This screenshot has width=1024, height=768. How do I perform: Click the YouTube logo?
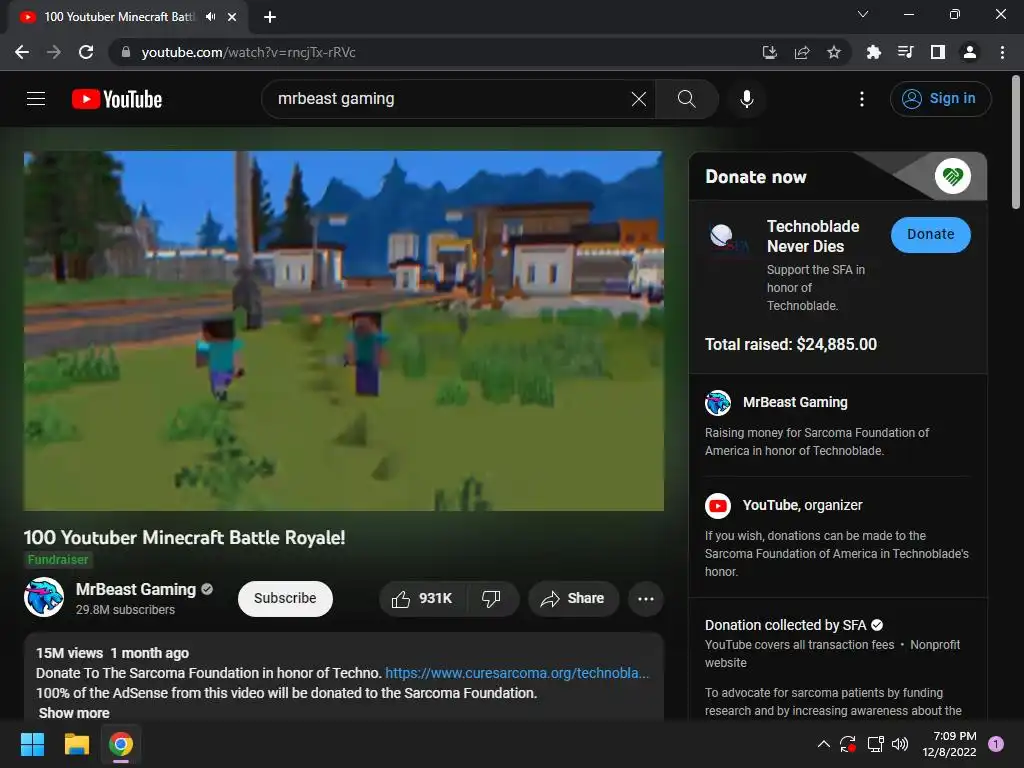pos(117,99)
